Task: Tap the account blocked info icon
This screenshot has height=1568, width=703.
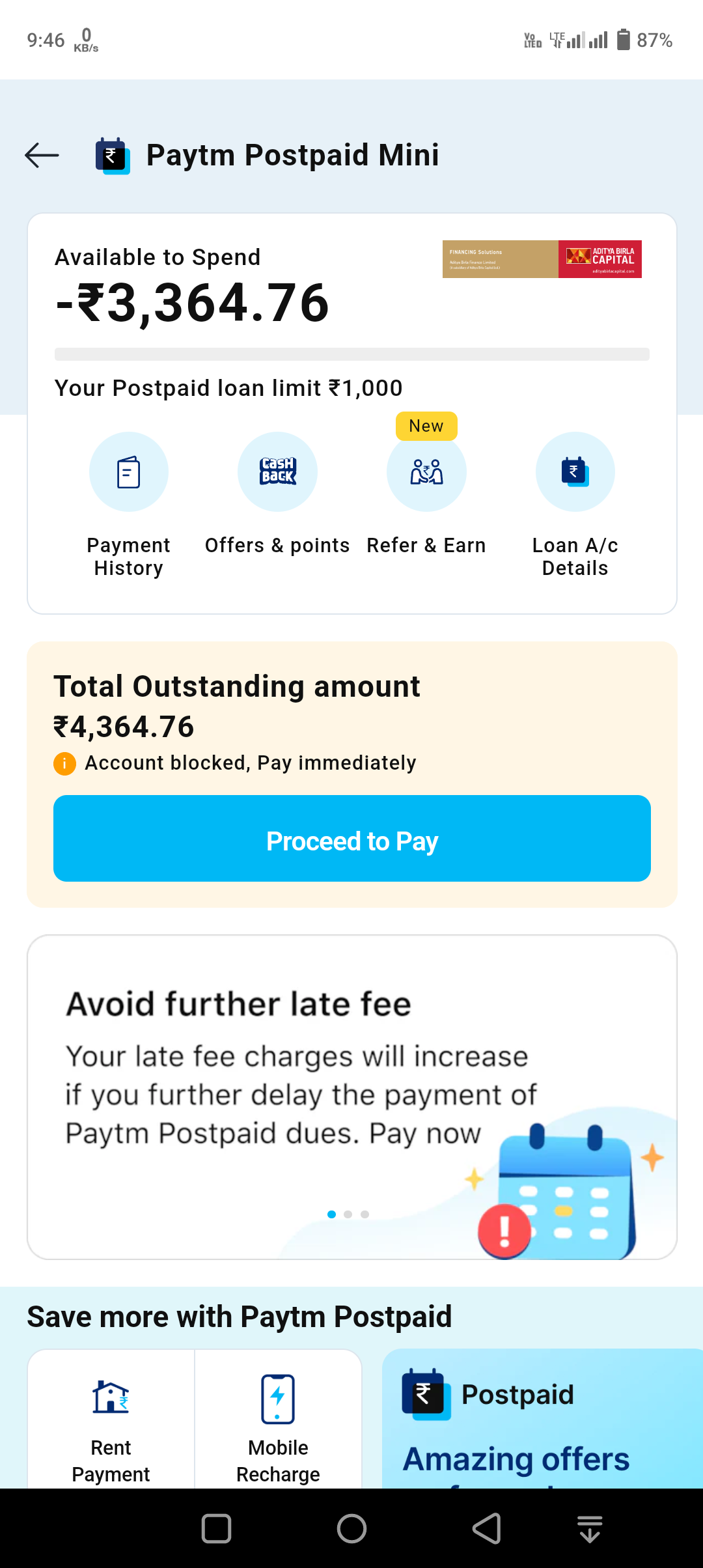Action: [x=64, y=763]
